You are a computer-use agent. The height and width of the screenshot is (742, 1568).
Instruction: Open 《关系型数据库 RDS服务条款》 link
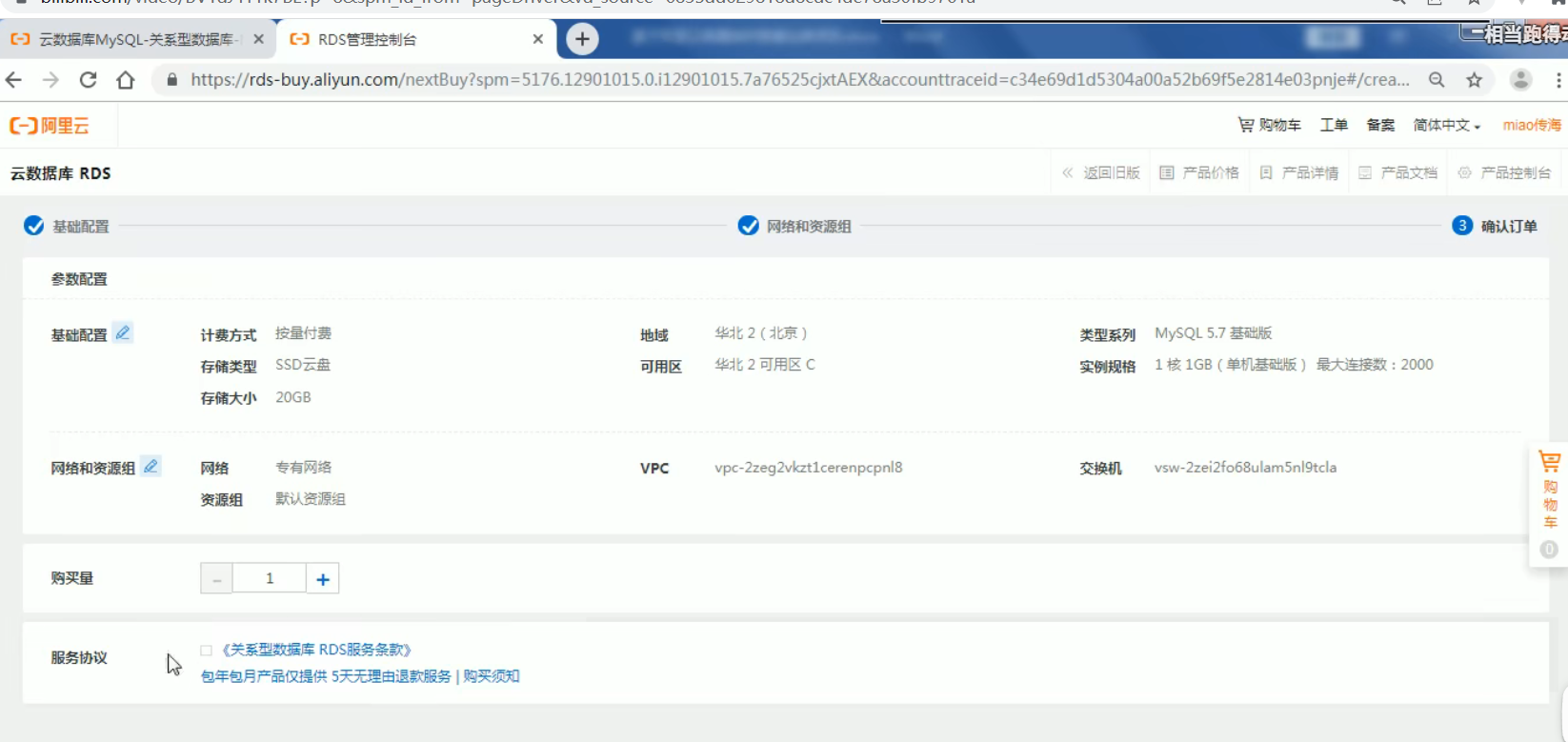click(315, 650)
